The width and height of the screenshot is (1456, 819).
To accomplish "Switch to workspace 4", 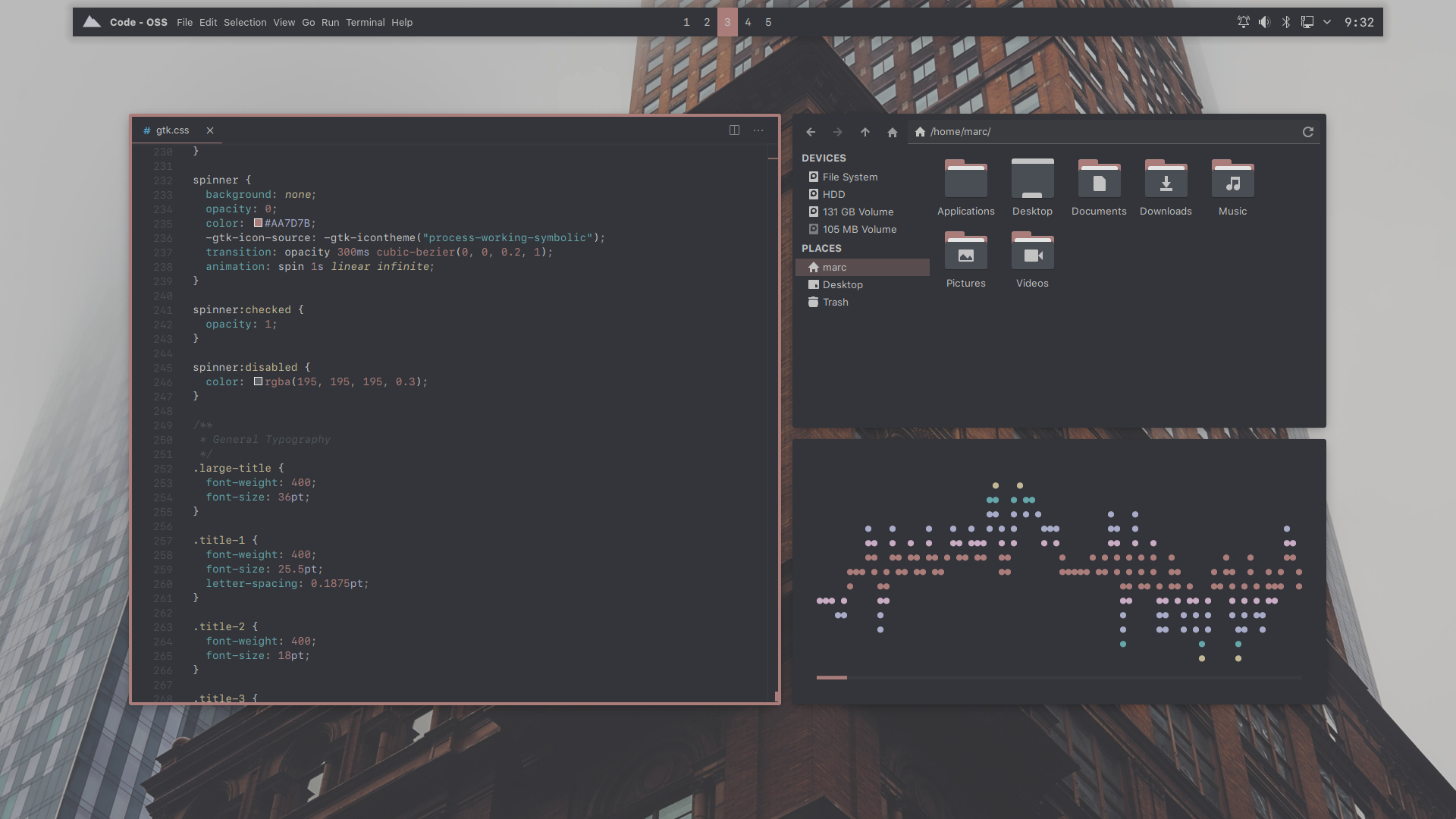I will (748, 22).
